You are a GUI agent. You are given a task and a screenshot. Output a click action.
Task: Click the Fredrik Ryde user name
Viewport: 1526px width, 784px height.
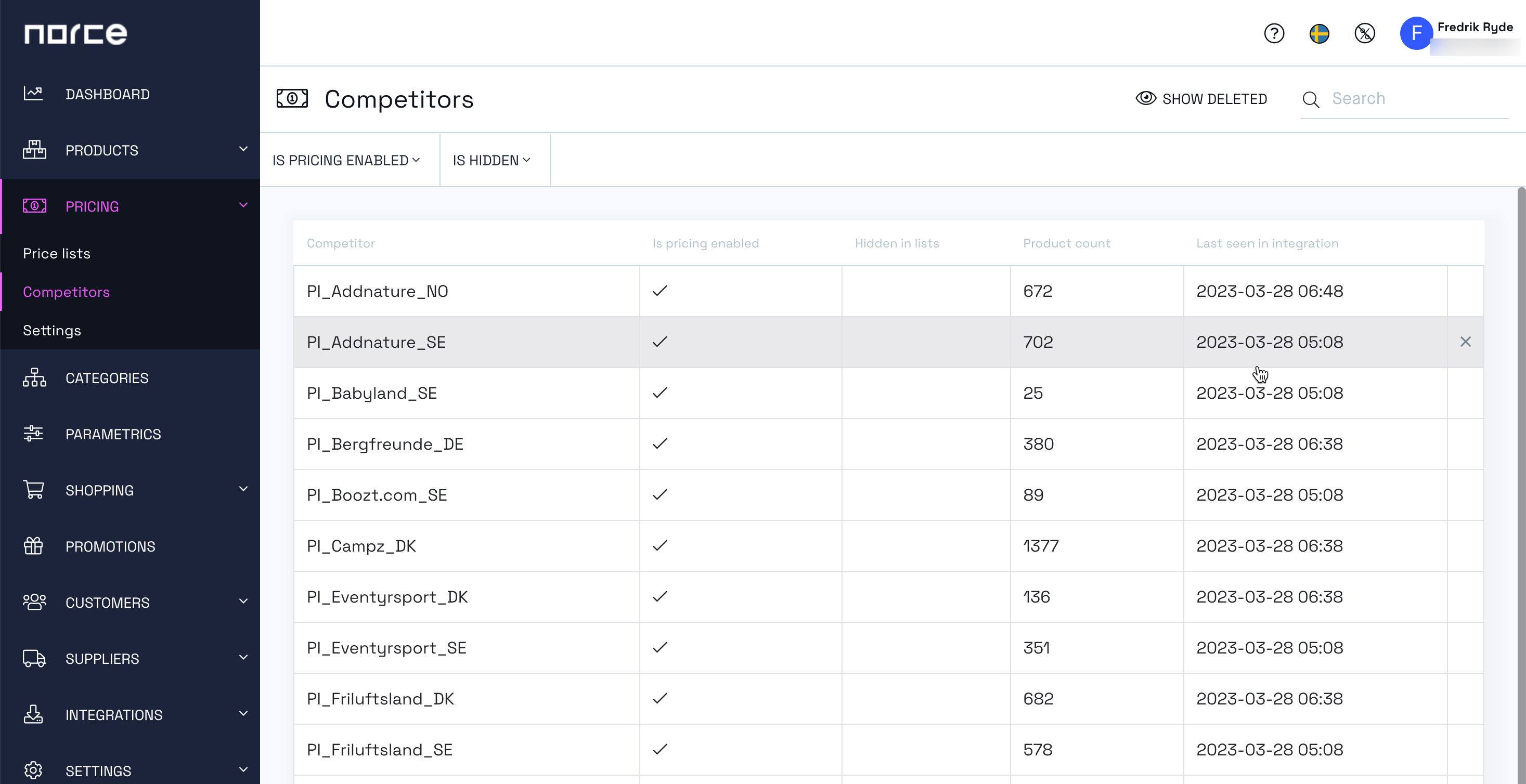1475,27
